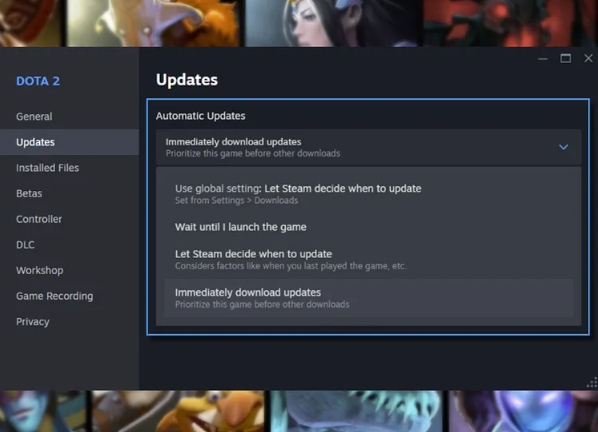Go to the DLC section

pyautogui.click(x=25, y=245)
